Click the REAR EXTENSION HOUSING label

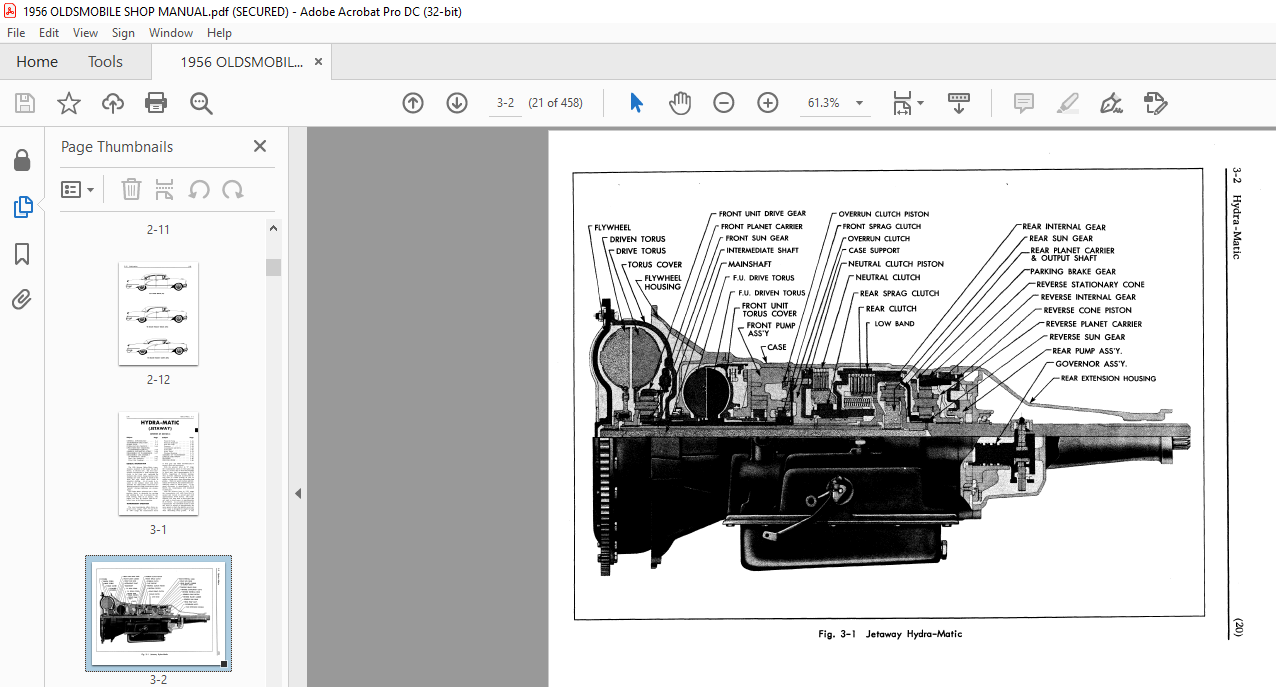[1108, 379]
